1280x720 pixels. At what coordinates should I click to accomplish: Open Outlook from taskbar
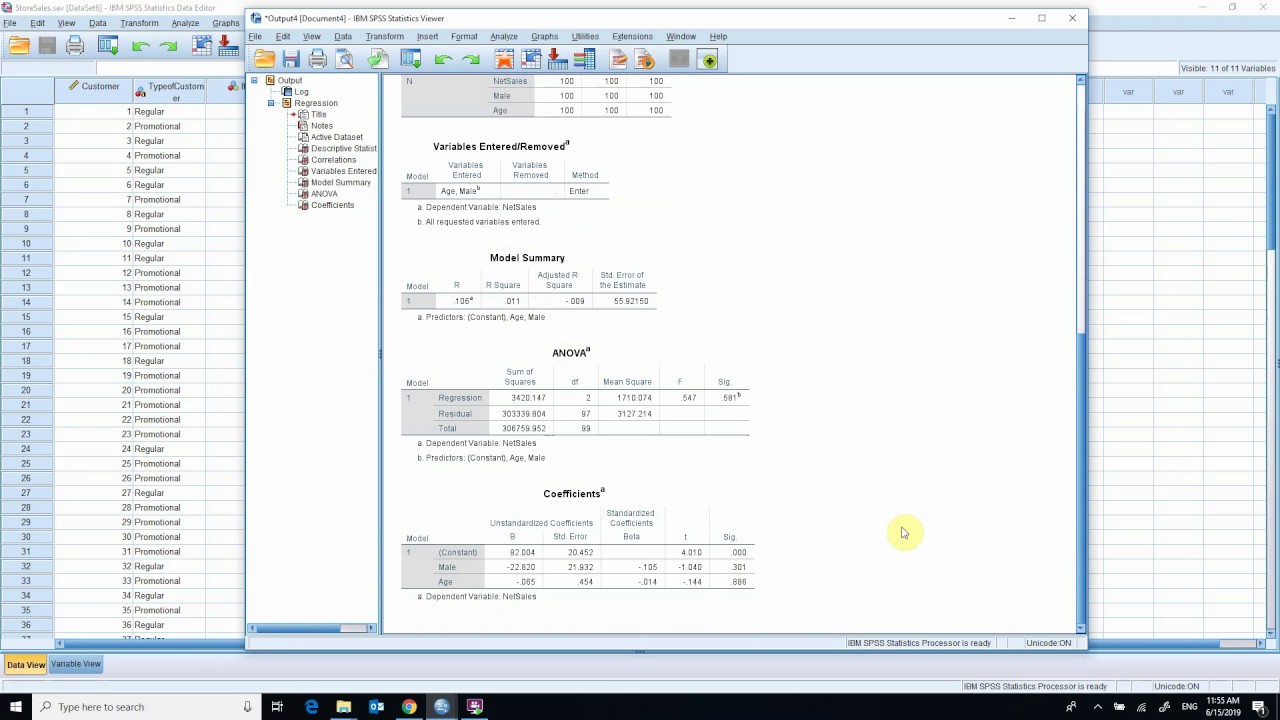377,707
